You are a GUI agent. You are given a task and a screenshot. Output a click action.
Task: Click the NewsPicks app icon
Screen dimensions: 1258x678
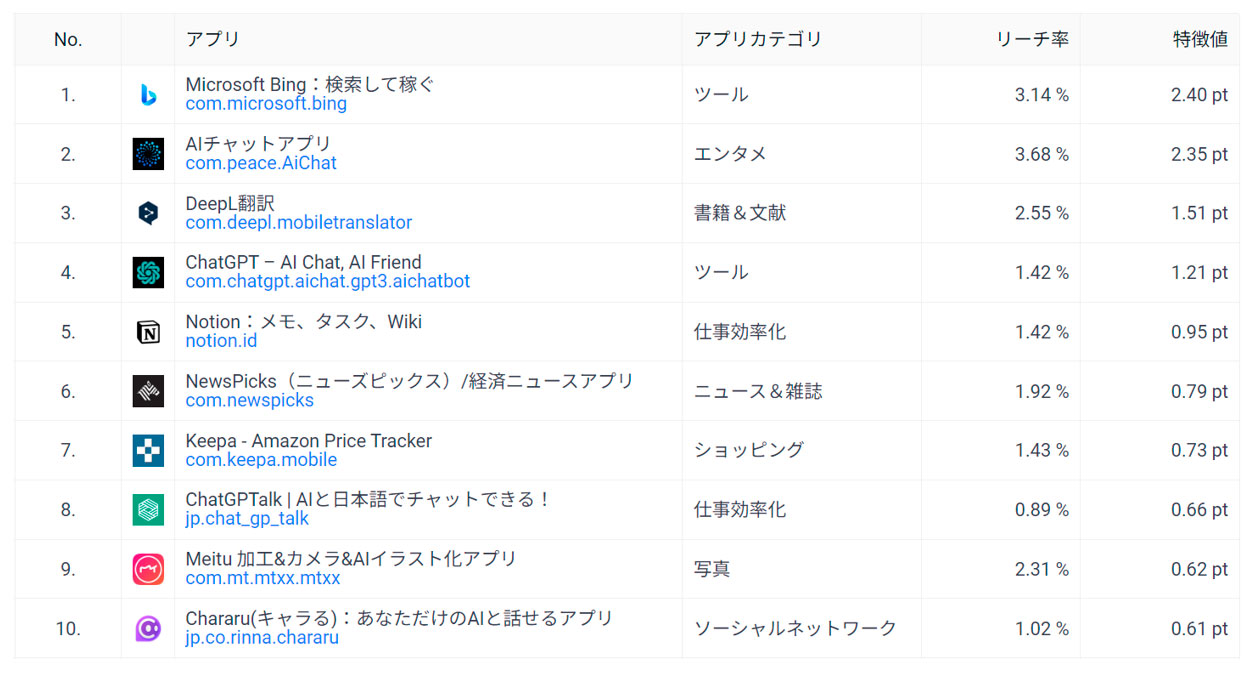[x=148, y=391]
